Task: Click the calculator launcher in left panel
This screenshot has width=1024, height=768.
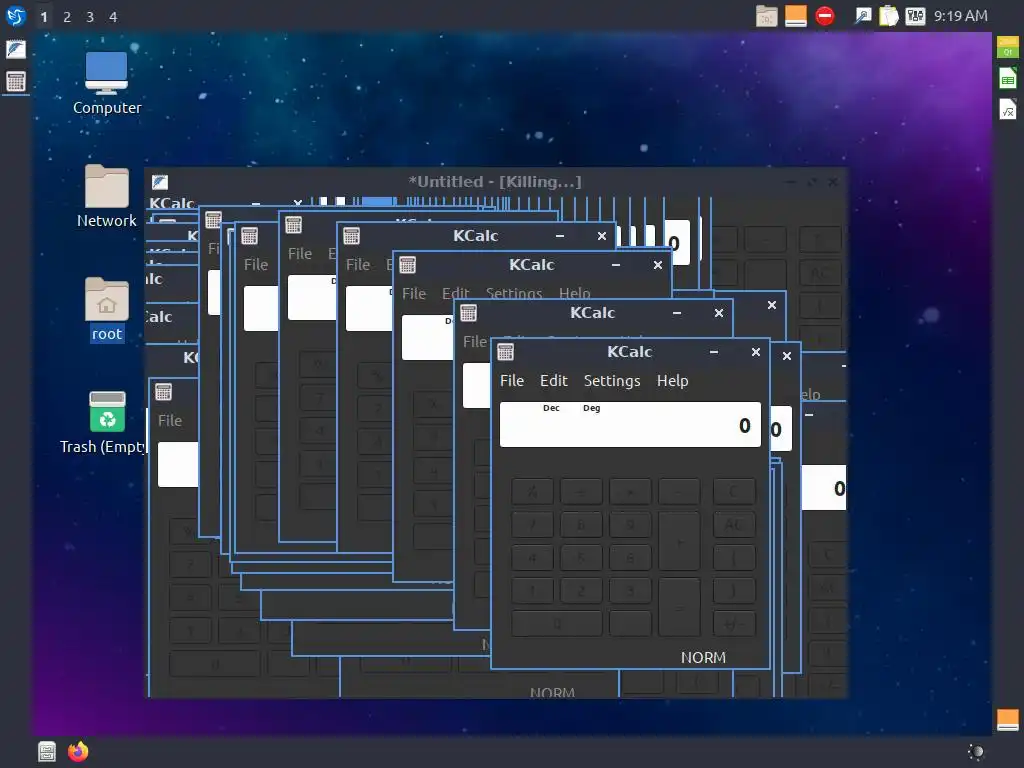Action: (x=16, y=82)
